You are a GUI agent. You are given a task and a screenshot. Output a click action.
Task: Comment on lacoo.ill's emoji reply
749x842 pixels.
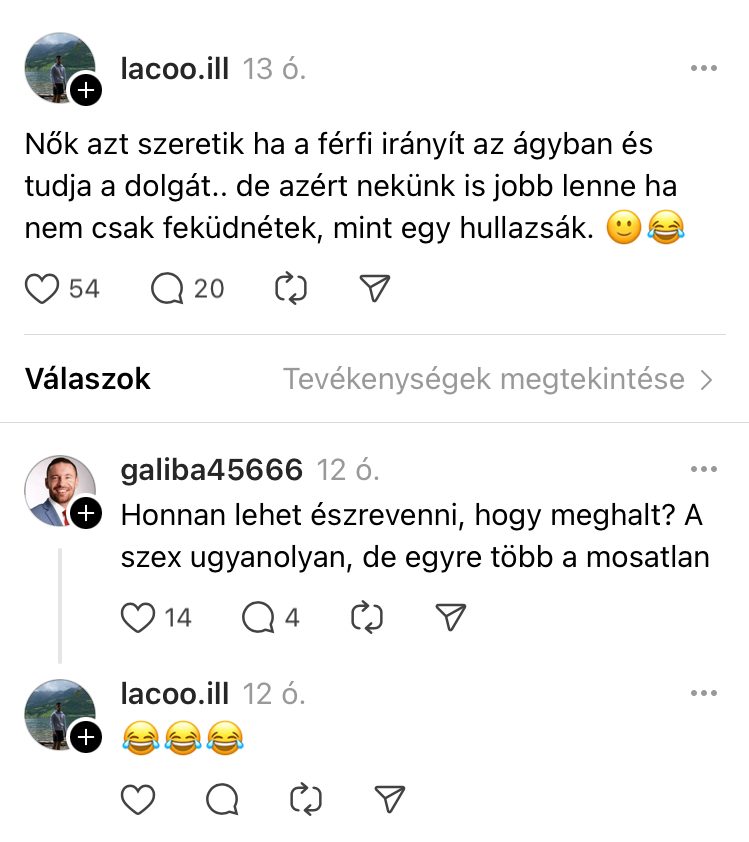[222, 799]
